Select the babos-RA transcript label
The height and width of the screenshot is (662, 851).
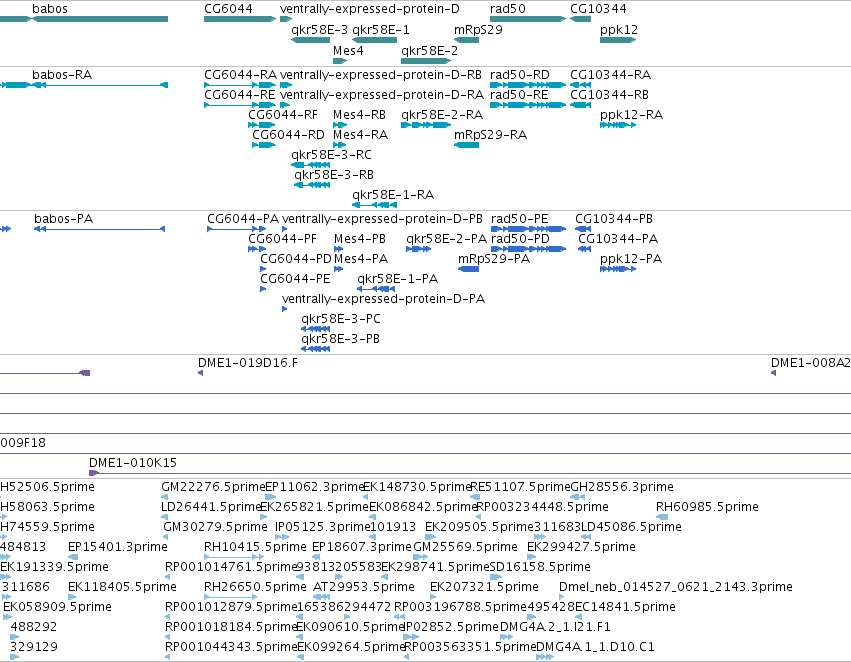pyautogui.click(x=62, y=74)
